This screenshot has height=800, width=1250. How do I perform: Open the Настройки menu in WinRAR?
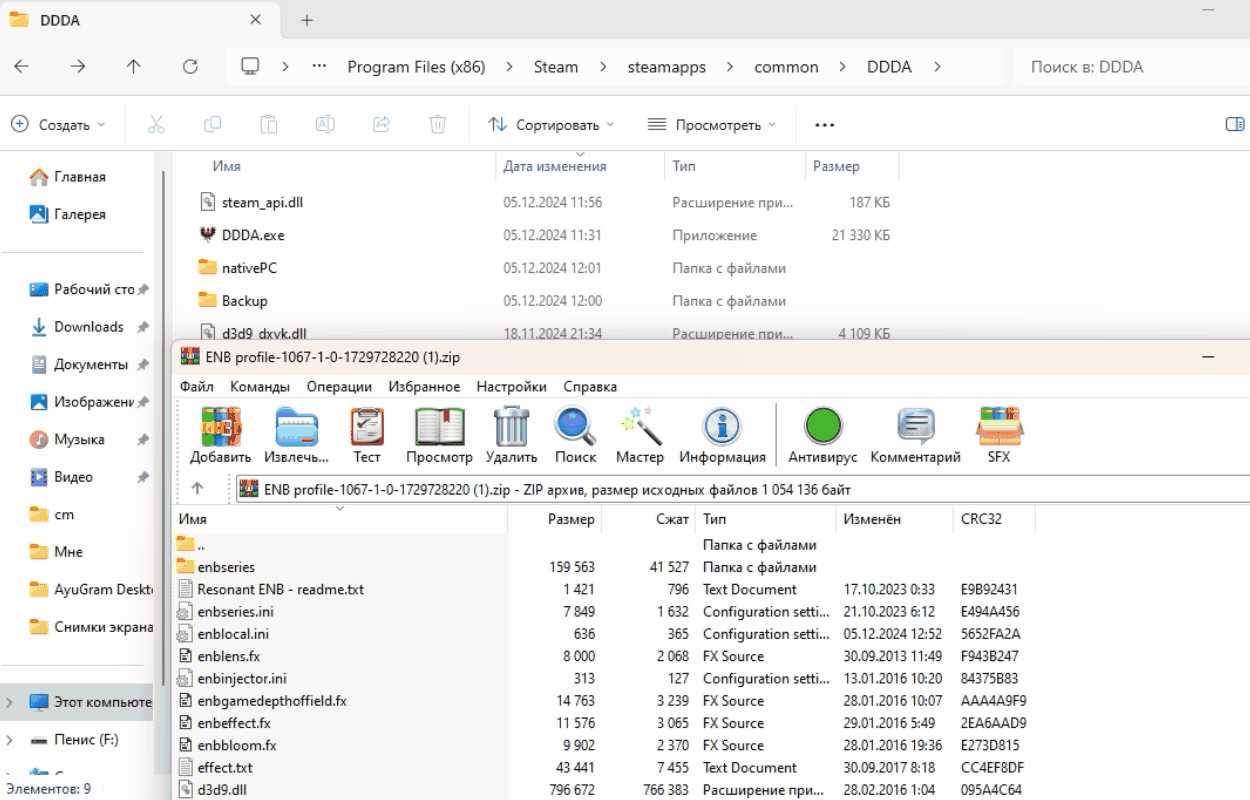(511, 387)
